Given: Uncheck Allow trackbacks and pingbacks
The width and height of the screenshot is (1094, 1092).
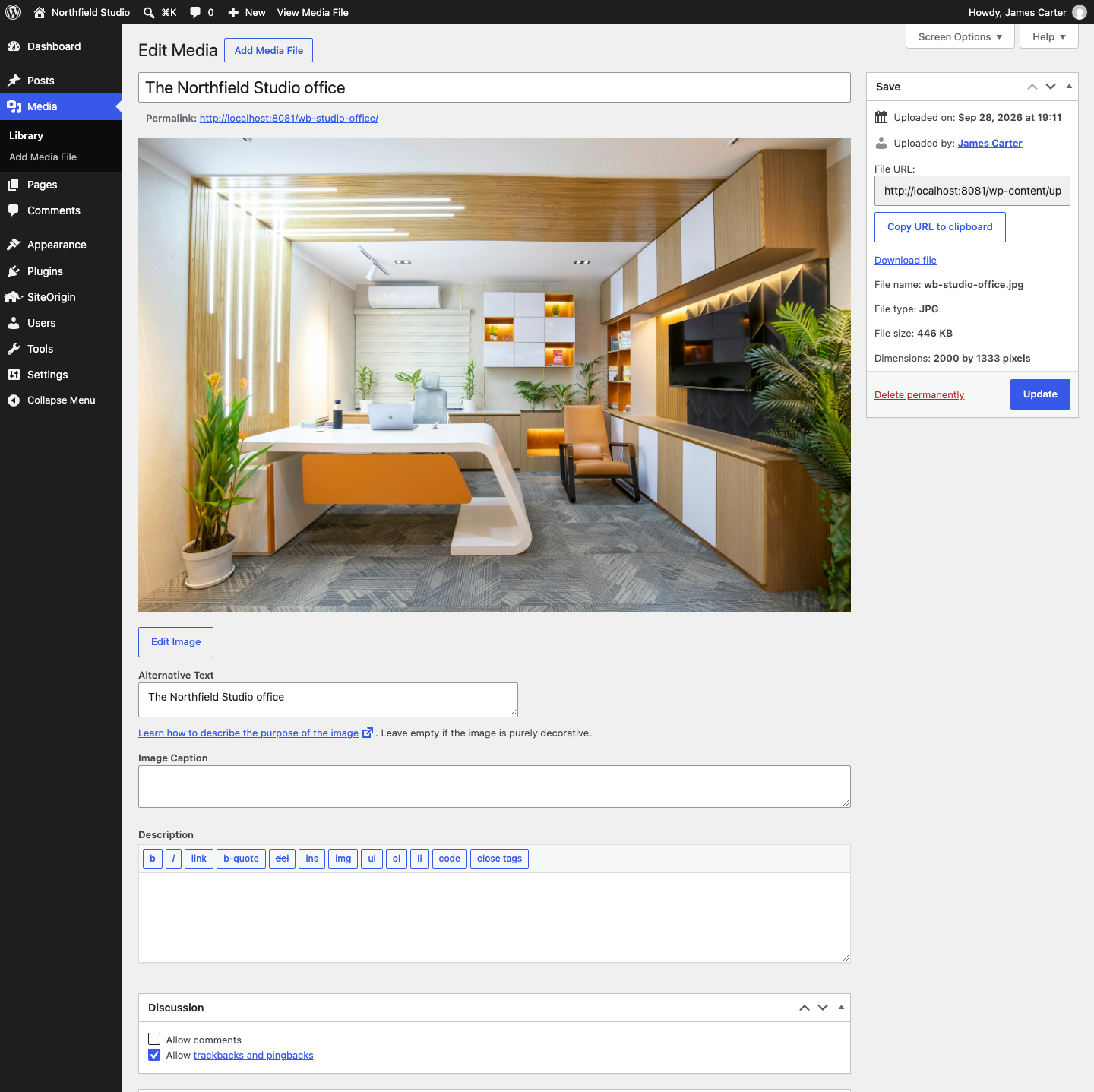Looking at the screenshot, I should click(x=154, y=1055).
